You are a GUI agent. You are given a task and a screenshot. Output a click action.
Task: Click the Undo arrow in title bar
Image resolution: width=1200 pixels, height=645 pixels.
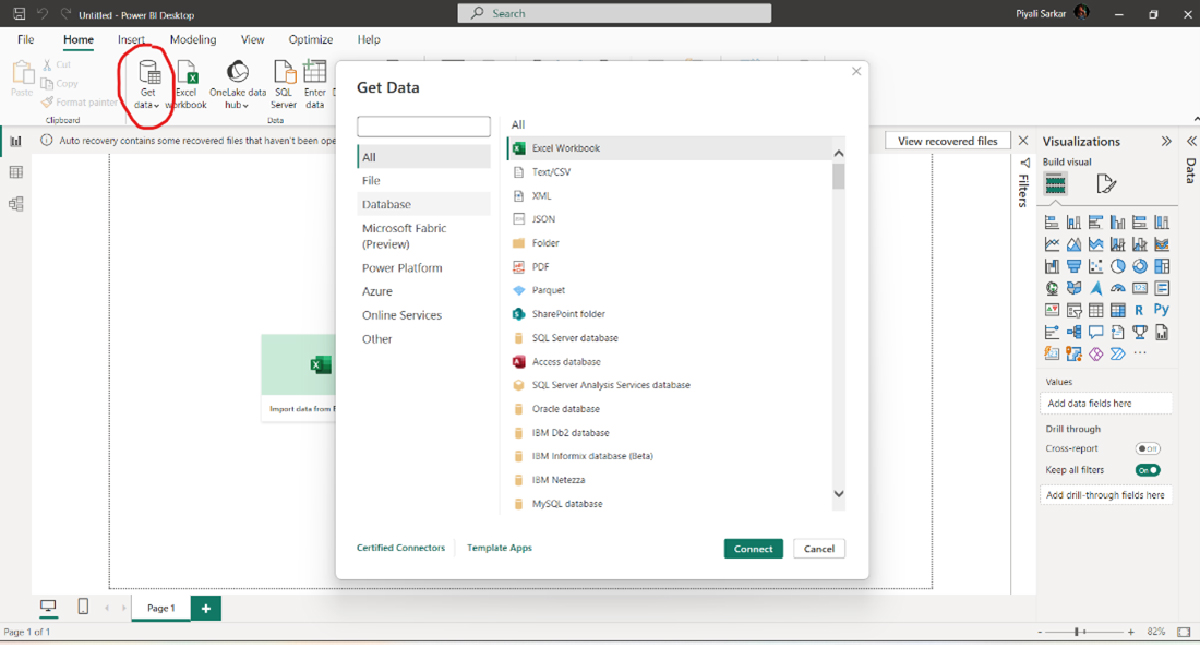click(43, 14)
